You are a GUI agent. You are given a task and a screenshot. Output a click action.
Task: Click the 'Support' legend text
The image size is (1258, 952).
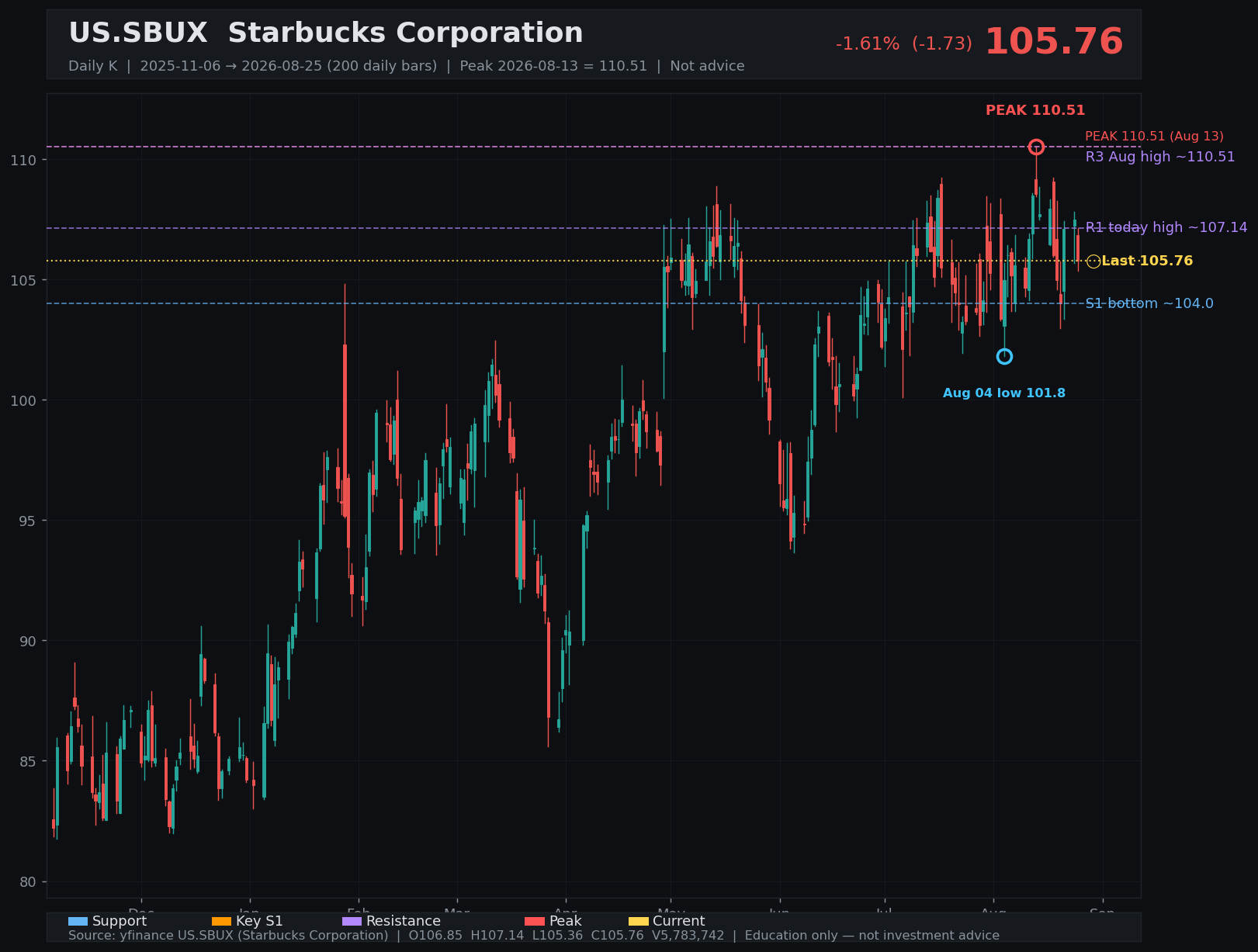120,921
